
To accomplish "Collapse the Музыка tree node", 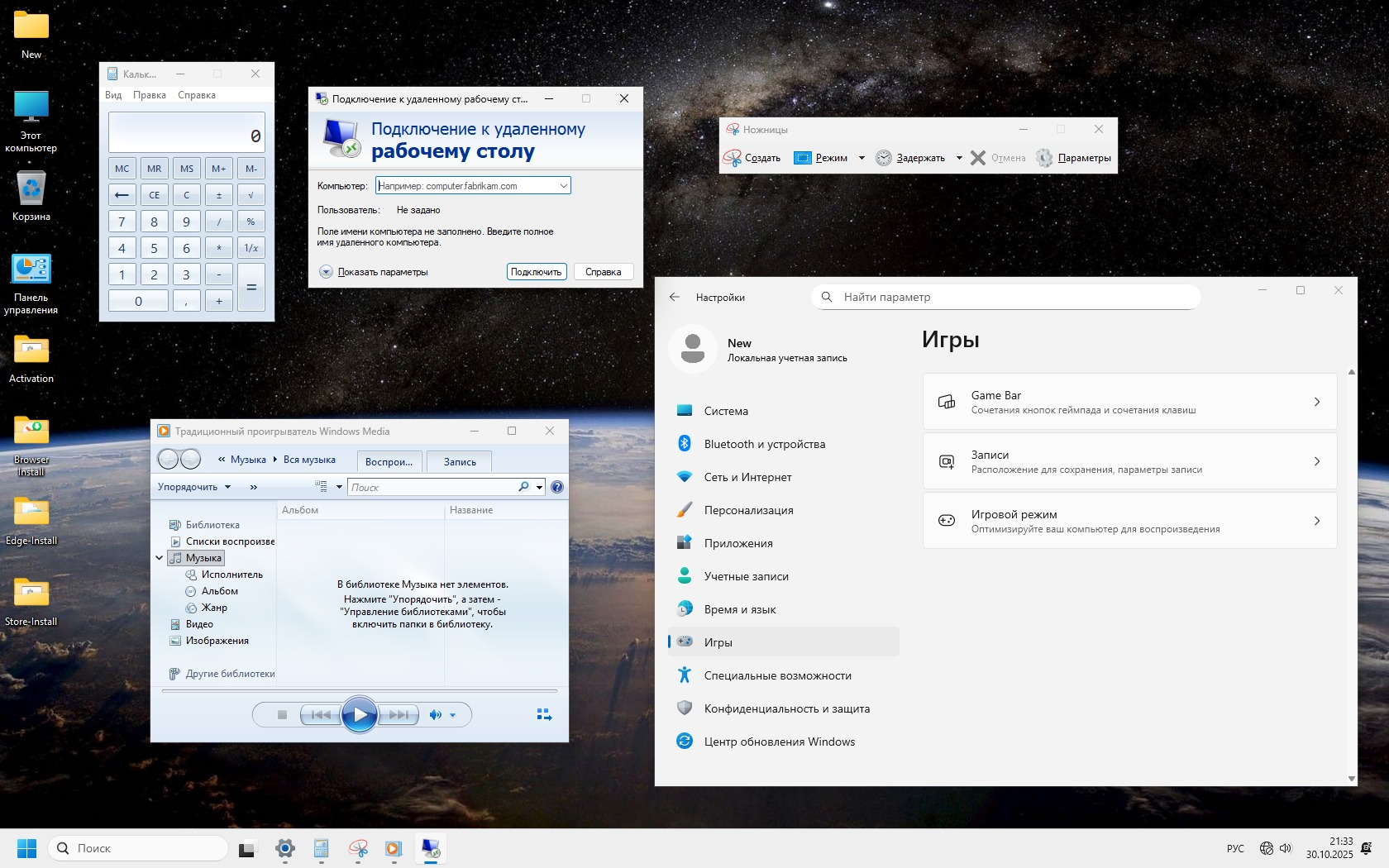I will 160,558.
